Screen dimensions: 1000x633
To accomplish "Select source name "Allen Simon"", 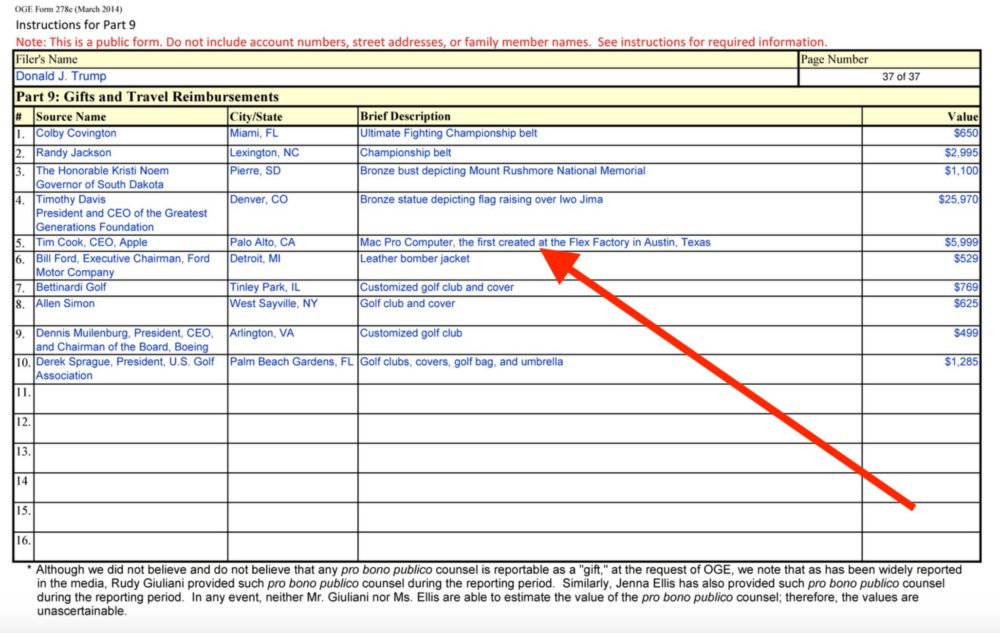I will [x=65, y=303].
